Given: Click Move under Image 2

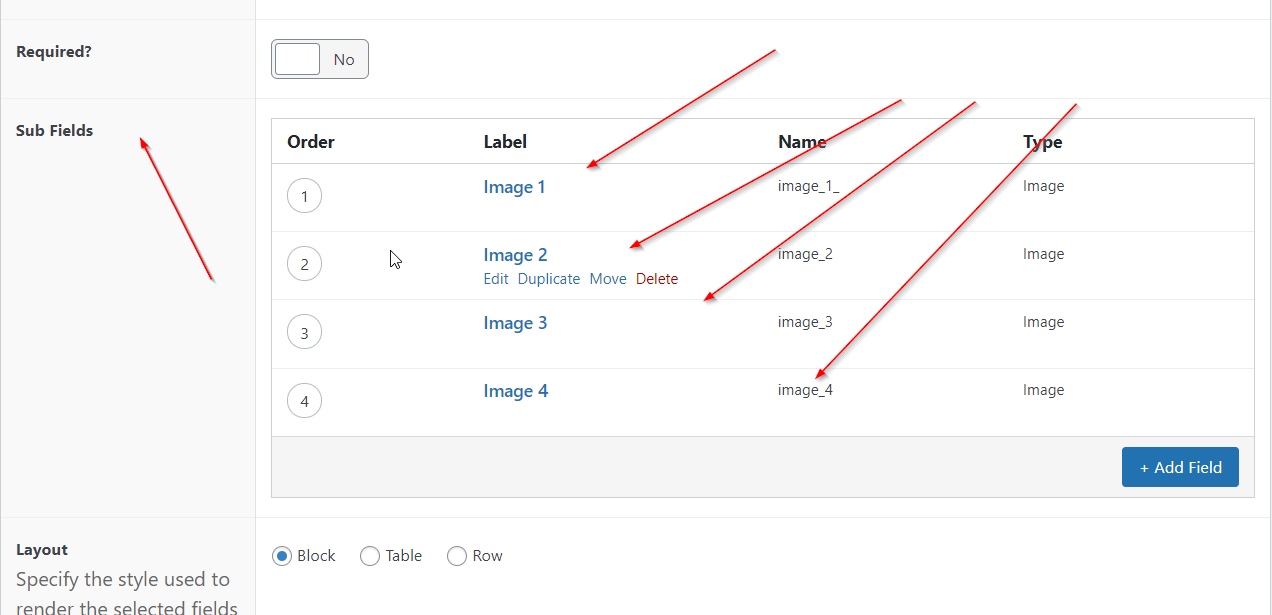Looking at the screenshot, I should pyautogui.click(x=608, y=279).
